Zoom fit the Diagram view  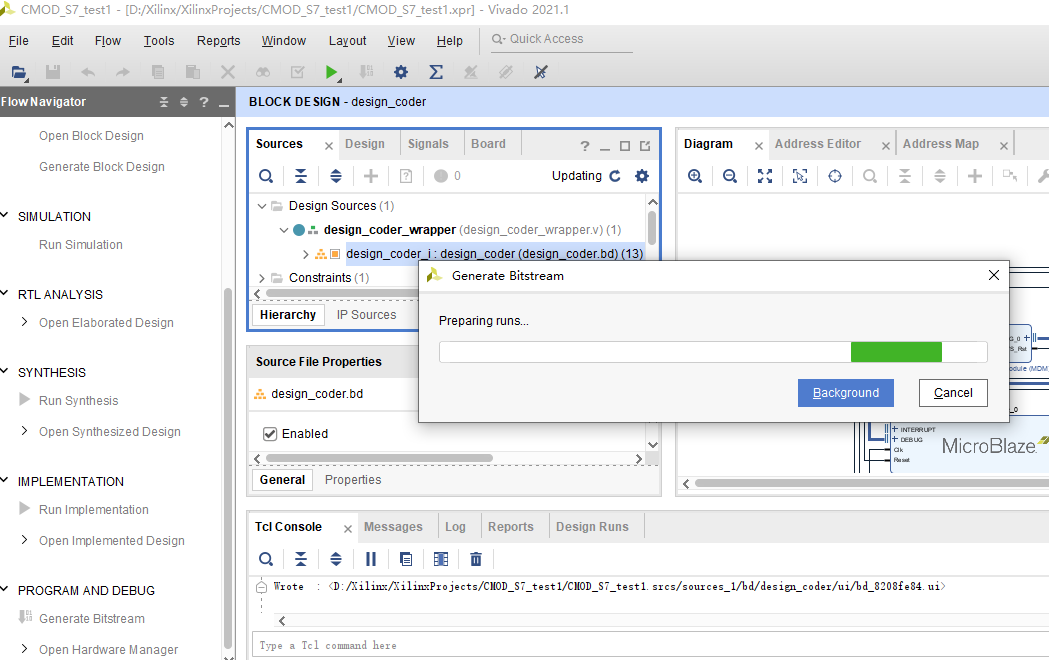tap(765, 176)
